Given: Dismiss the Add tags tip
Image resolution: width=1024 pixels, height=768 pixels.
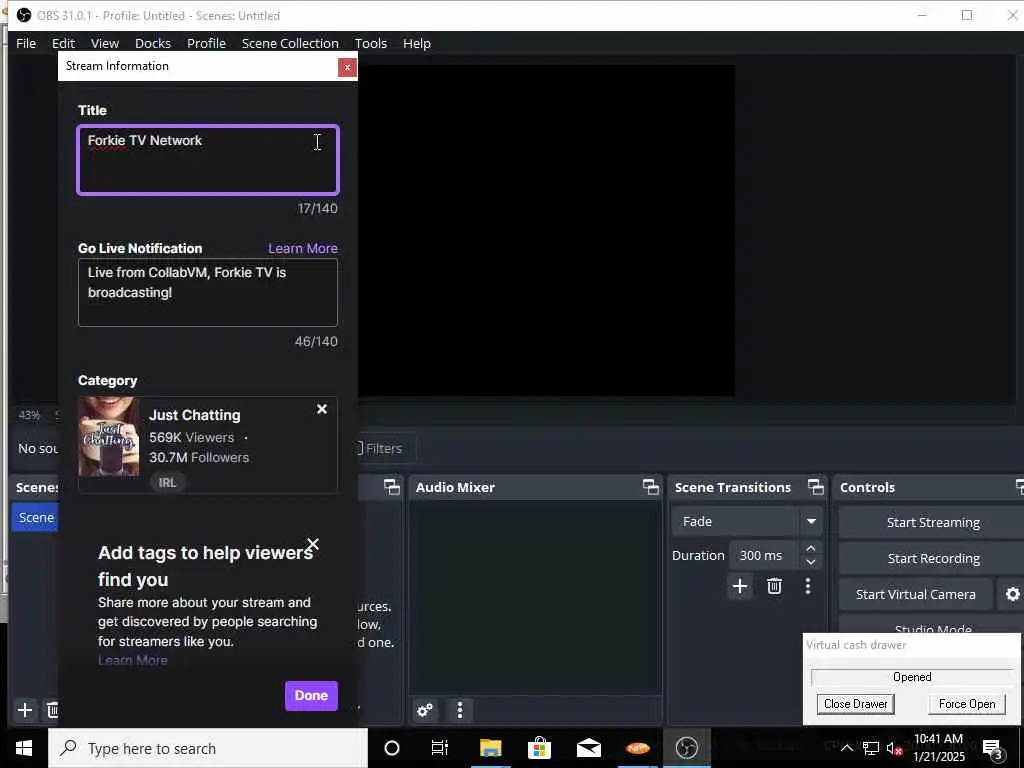Looking at the screenshot, I should (x=313, y=544).
